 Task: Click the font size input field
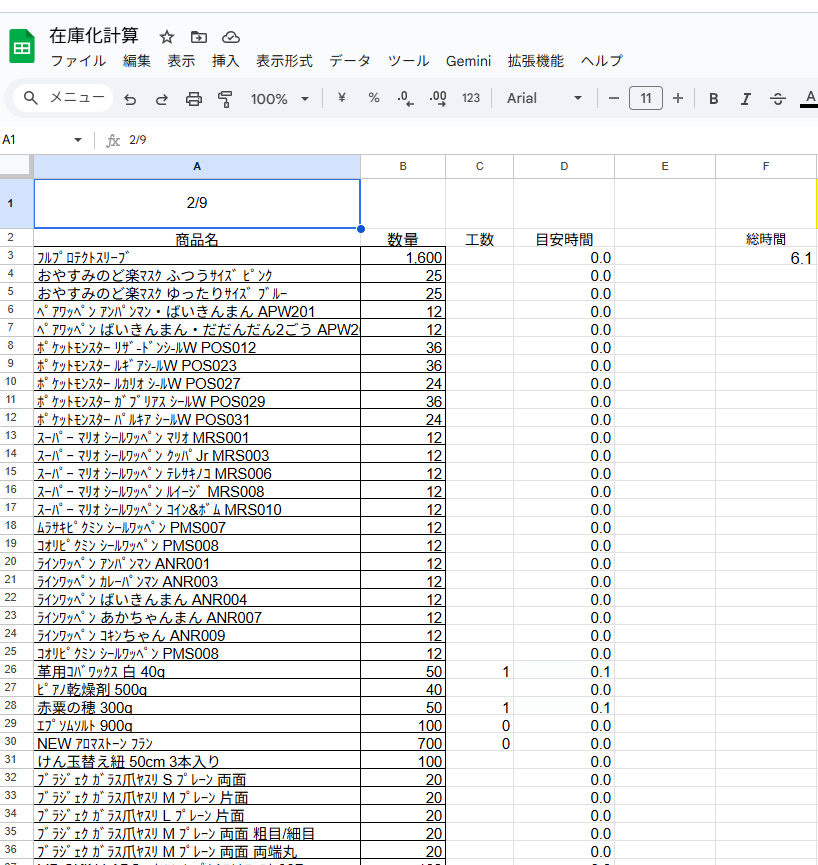pyautogui.click(x=646, y=98)
